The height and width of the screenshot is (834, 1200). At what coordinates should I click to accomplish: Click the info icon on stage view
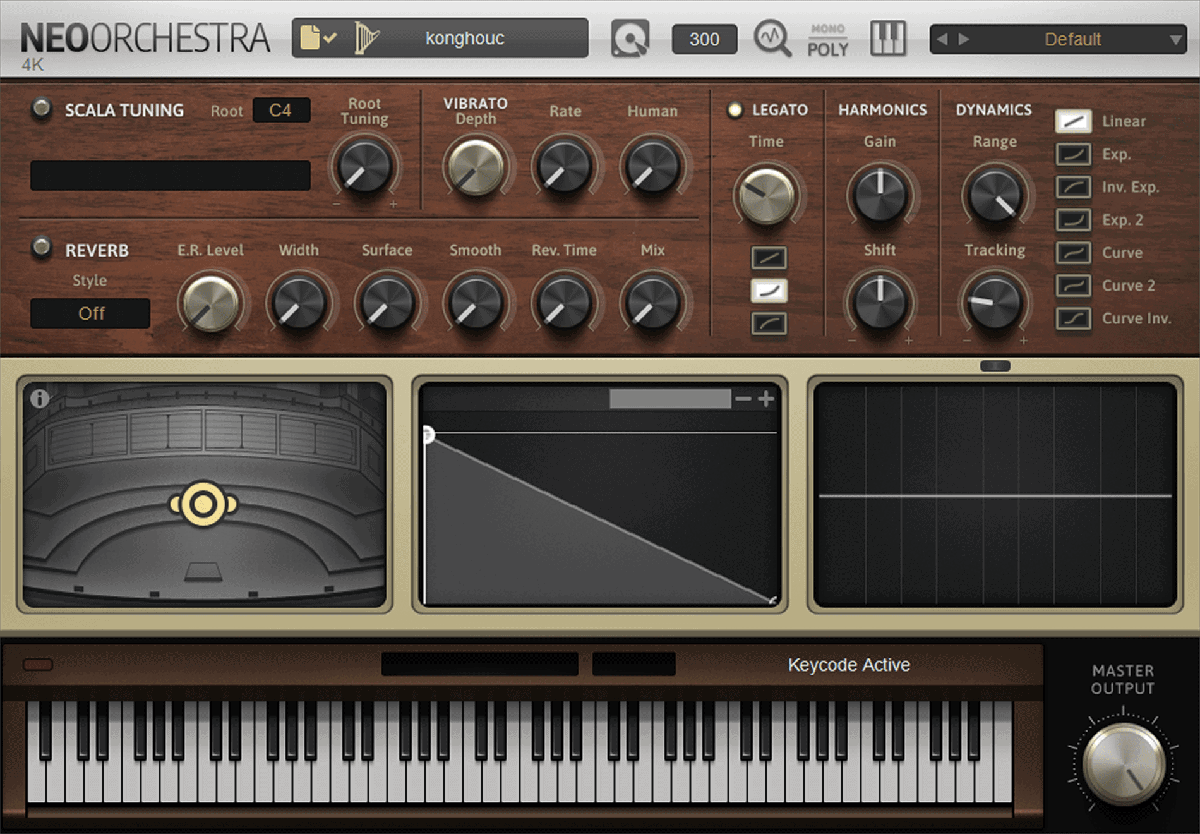coord(40,398)
